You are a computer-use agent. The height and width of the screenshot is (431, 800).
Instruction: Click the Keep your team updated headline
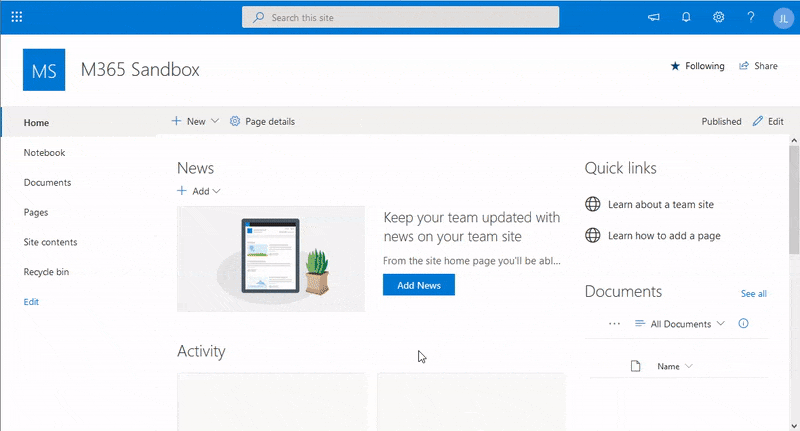pos(472,227)
